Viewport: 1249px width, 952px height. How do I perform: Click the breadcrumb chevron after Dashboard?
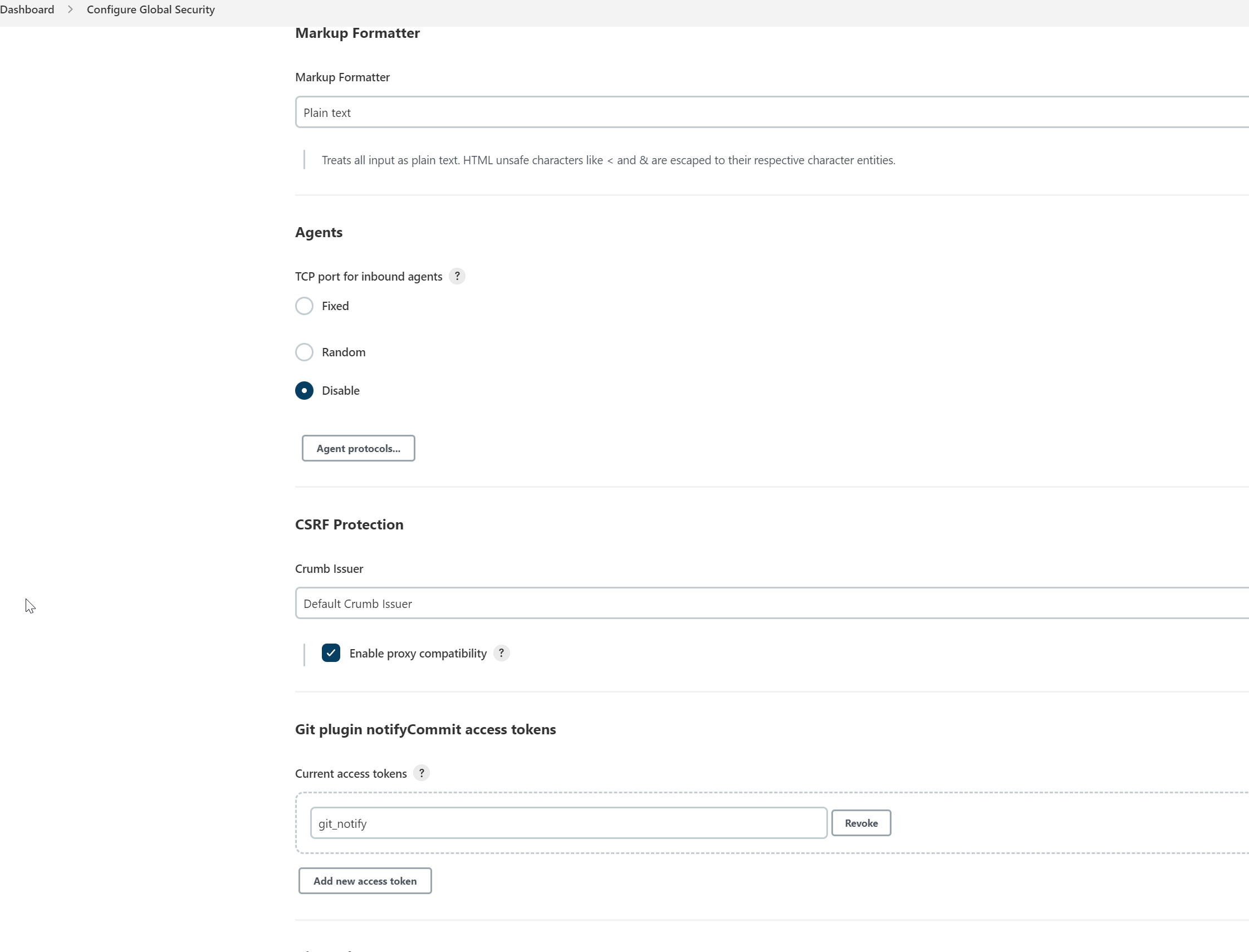pos(70,9)
